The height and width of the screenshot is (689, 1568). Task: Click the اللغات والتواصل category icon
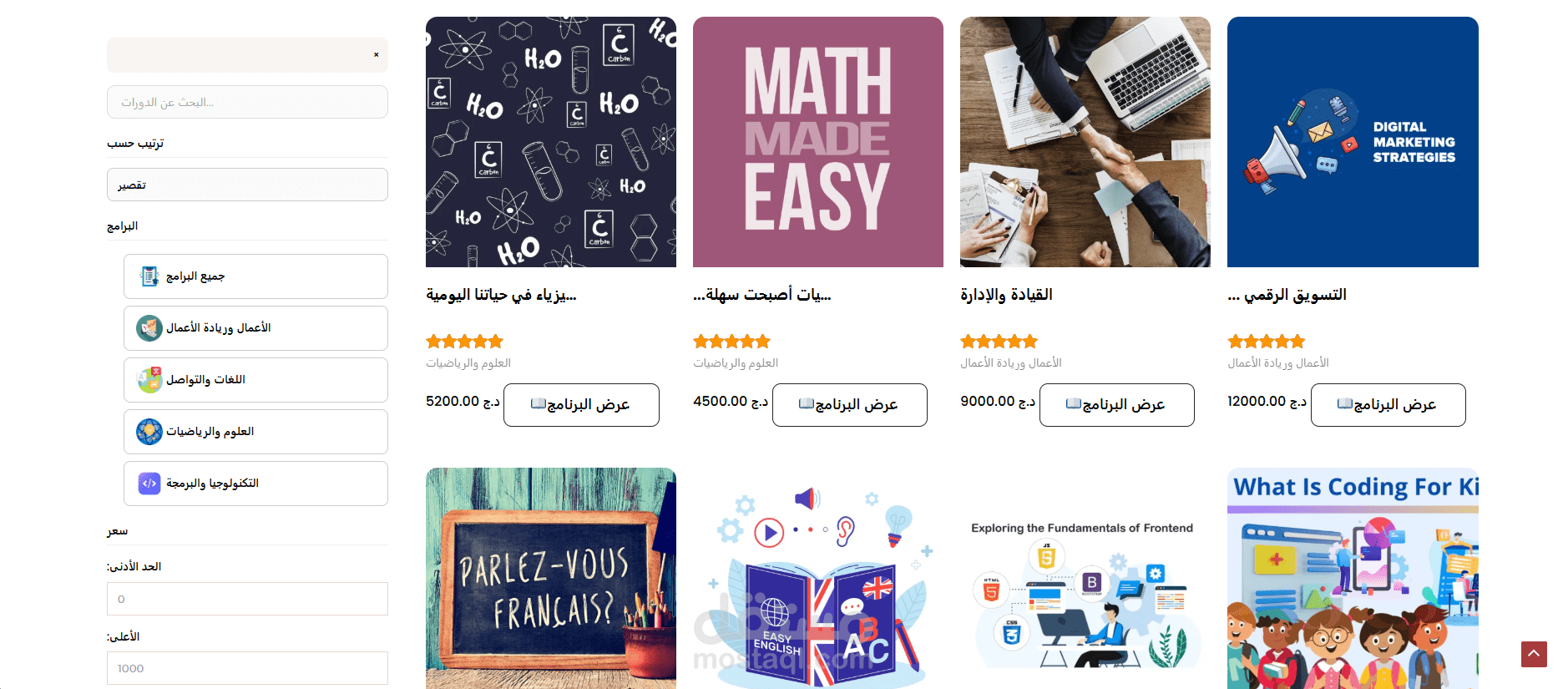pyautogui.click(x=149, y=380)
